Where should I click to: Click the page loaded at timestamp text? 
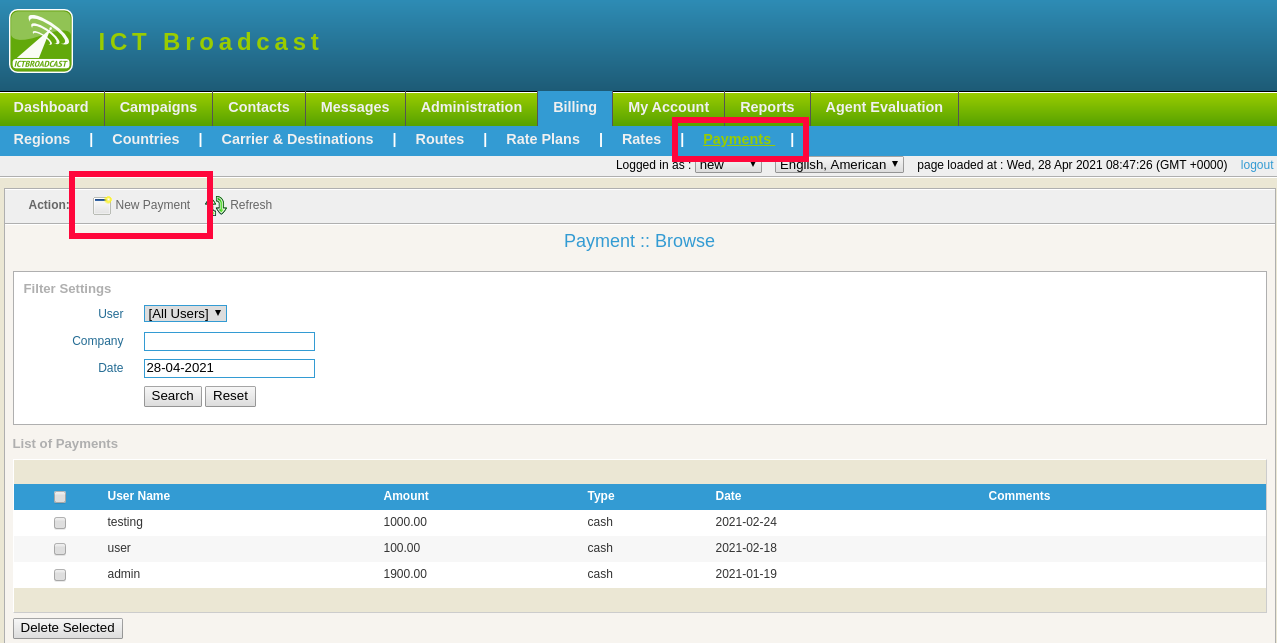1072,165
